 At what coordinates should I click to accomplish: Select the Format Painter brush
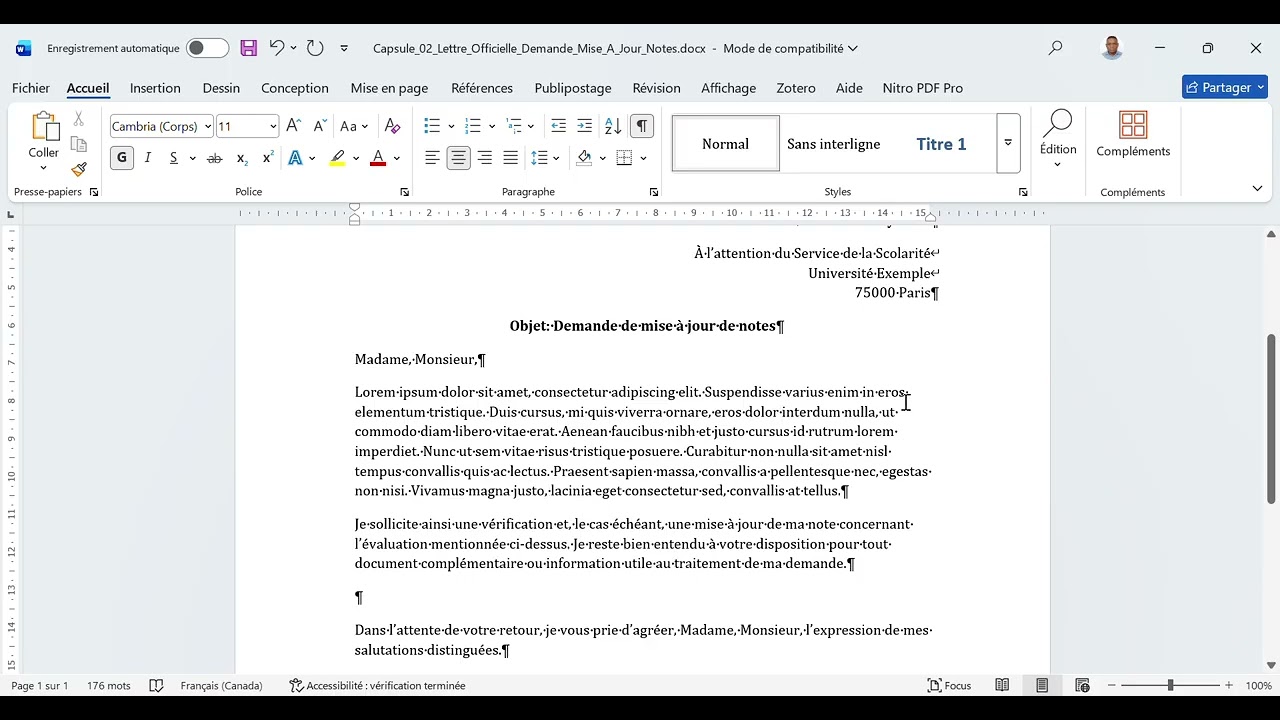coord(79,169)
